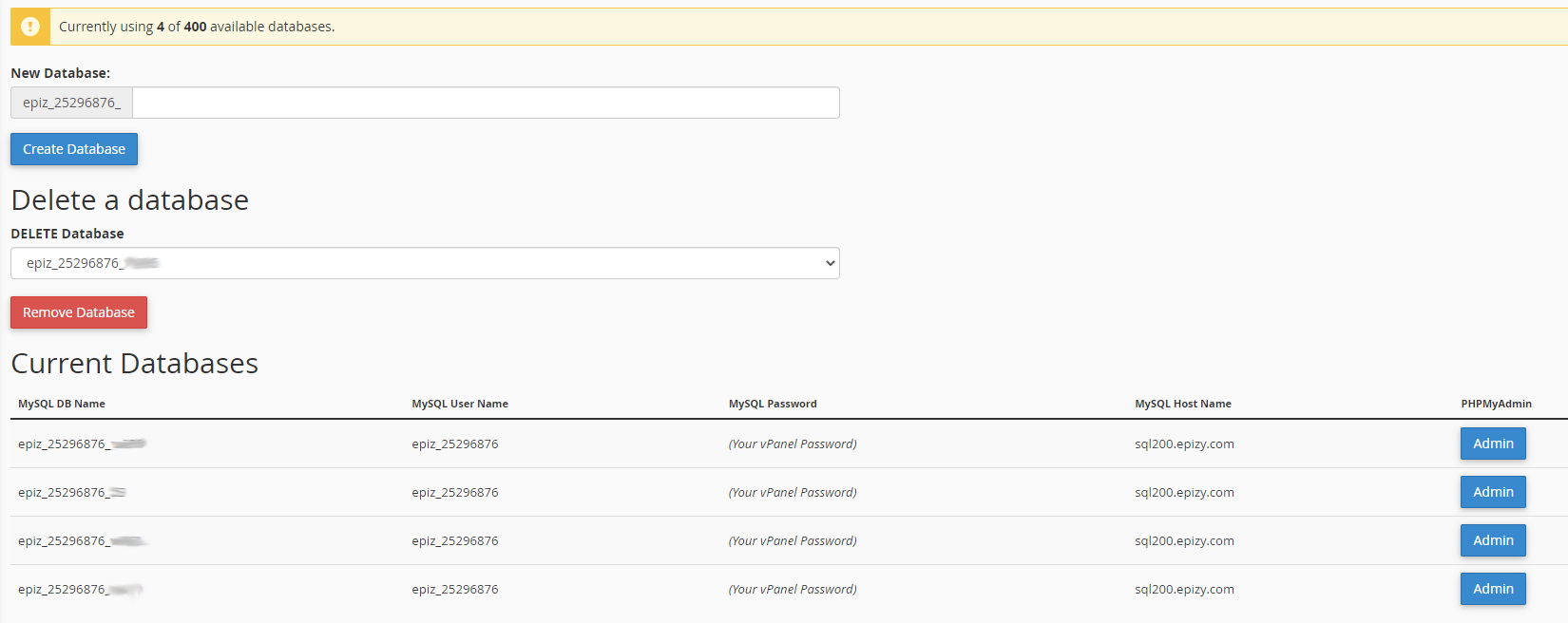Image resolution: width=1568 pixels, height=623 pixels.
Task: Click the MySQL DB Name column header
Action: click(x=62, y=404)
